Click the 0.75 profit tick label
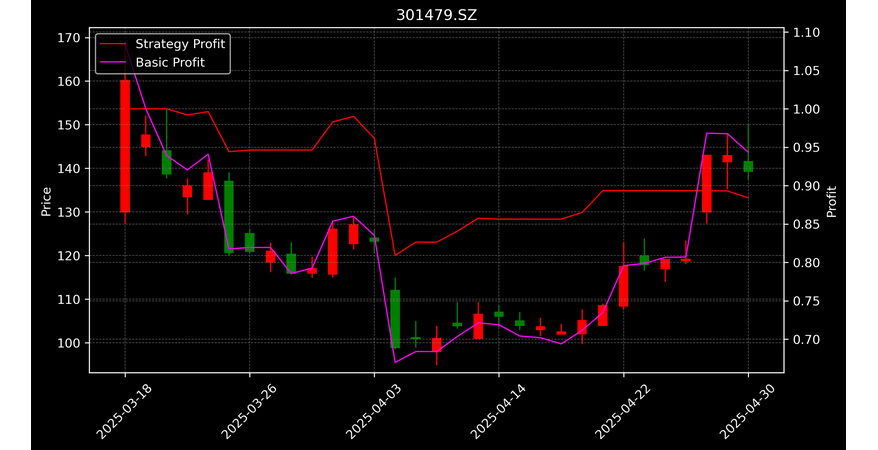This screenshot has height=450, width=878. (807, 302)
